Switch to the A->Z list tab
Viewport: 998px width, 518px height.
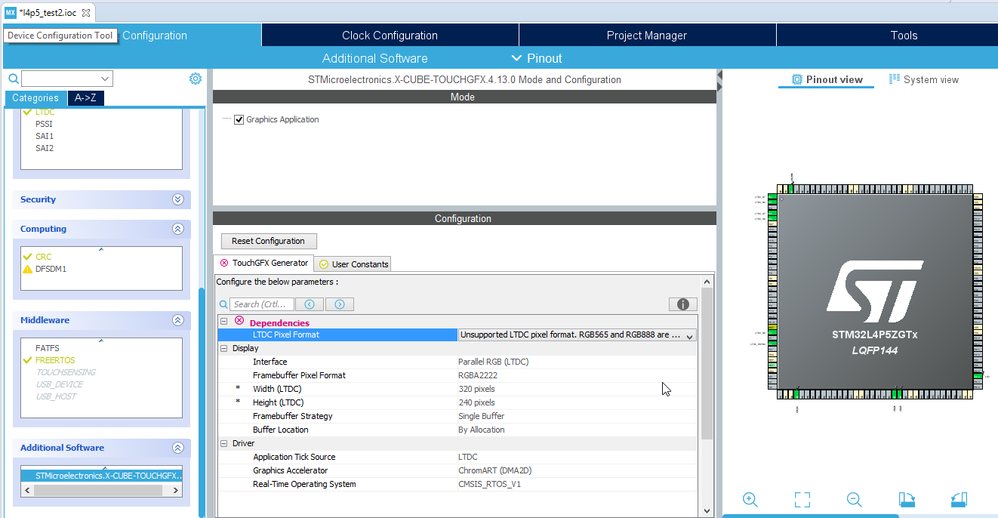[x=85, y=98]
